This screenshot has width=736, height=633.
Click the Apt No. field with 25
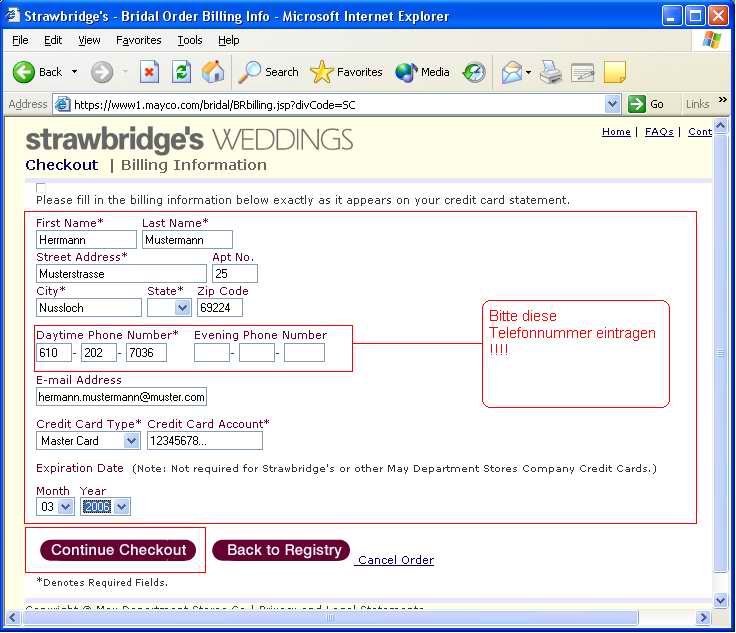point(235,274)
